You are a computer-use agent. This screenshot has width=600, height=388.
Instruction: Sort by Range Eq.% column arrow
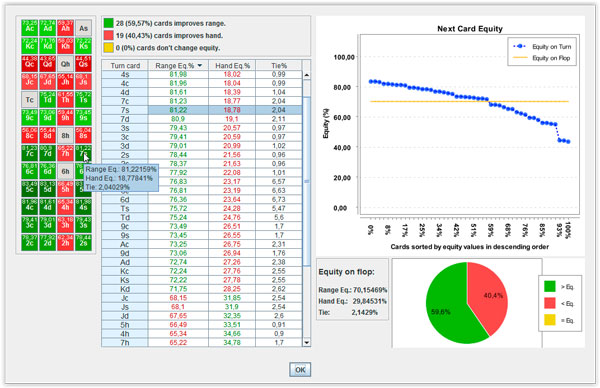(x=200, y=65)
